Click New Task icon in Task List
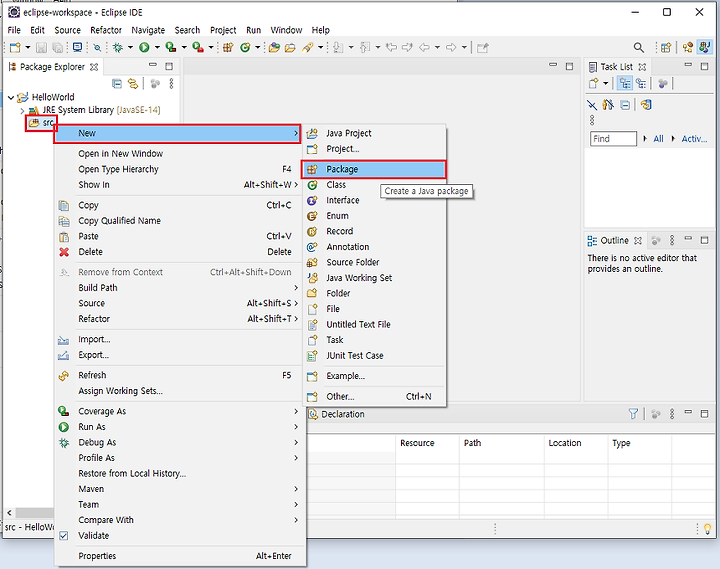The image size is (720, 569). [594, 84]
